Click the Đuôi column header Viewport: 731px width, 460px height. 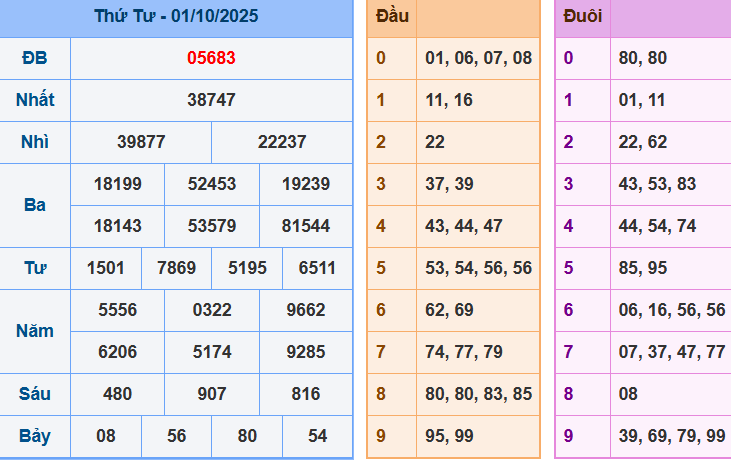(x=582, y=16)
